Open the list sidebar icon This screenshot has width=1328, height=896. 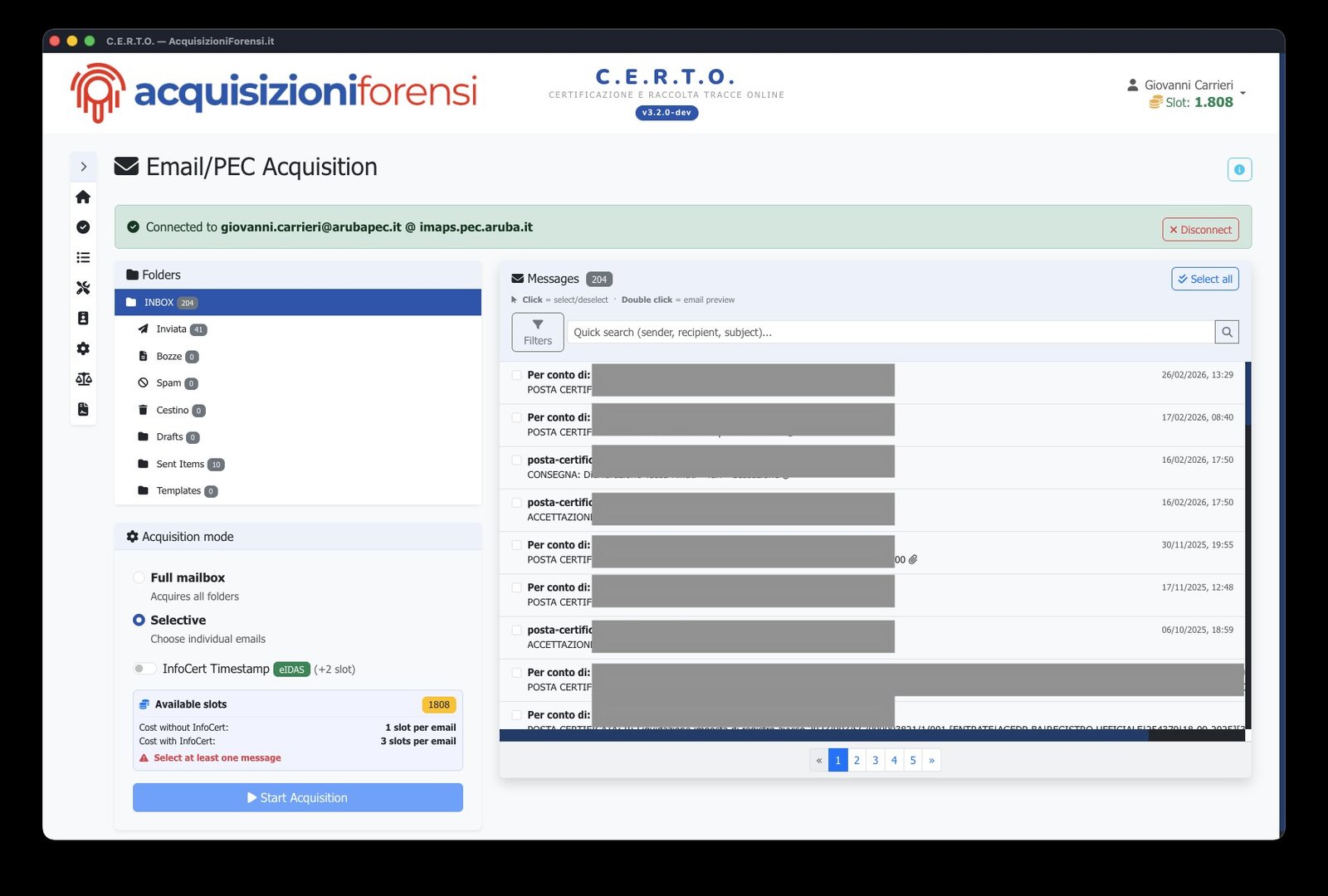pyautogui.click(x=83, y=257)
